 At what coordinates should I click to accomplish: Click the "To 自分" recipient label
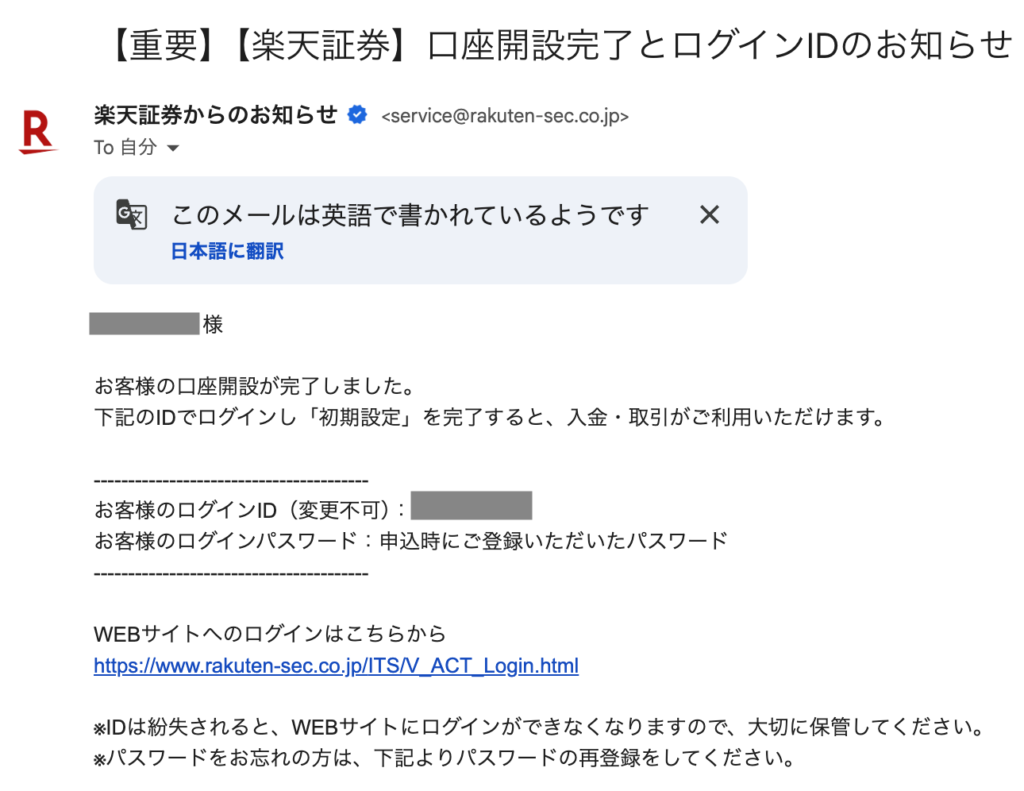click(x=126, y=148)
